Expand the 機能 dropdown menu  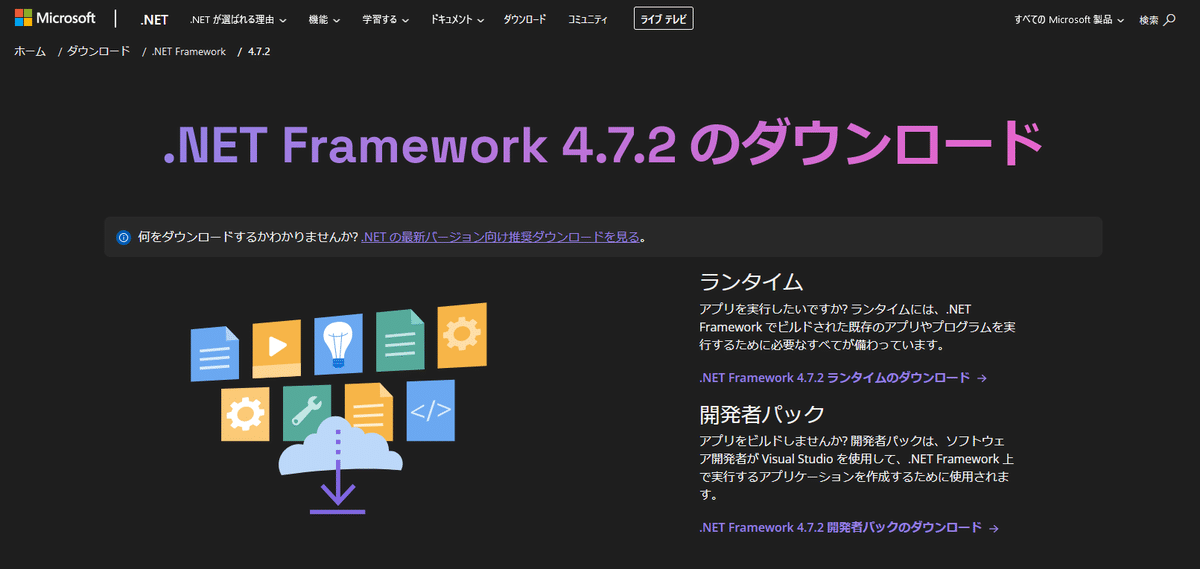point(324,19)
